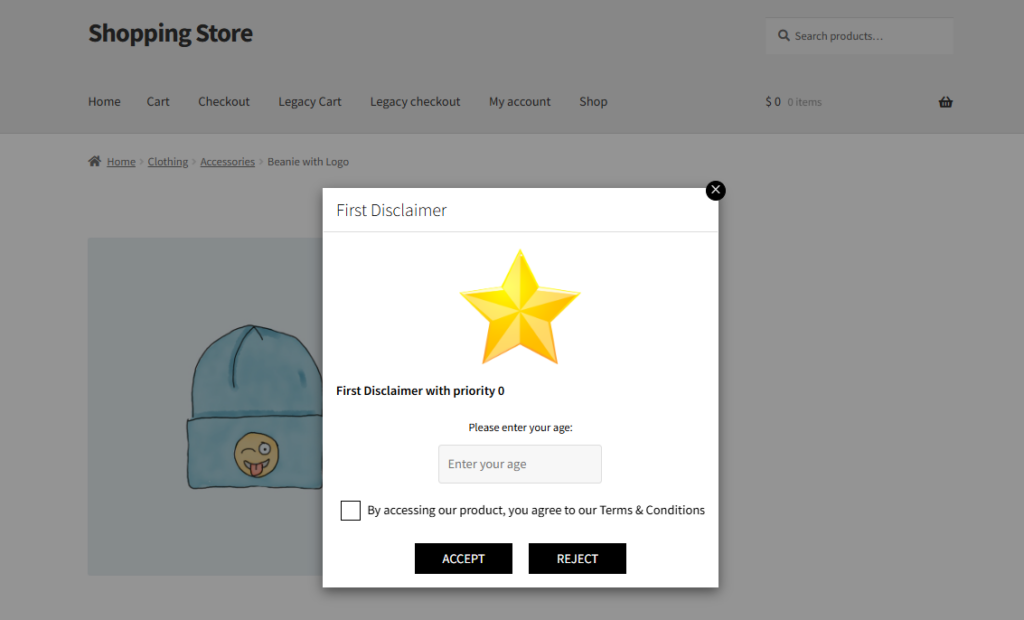Image resolution: width=1024 pixels, height=620 pixels.
Task: Click the breadcrumb home icon
Action: point(95,161)
